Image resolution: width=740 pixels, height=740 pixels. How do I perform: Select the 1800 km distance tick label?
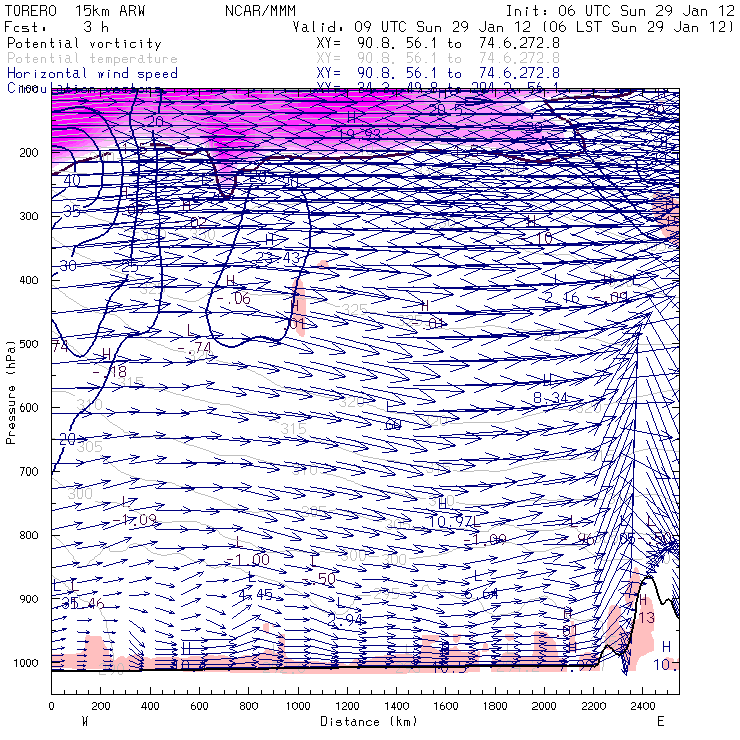click(495, 706)
